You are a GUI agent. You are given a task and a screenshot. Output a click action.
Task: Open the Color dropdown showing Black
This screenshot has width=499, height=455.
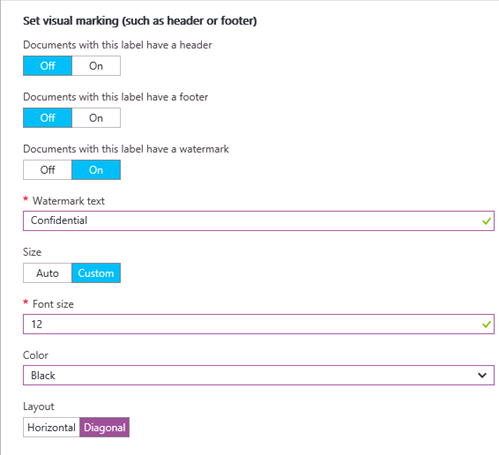coord(259,375)
